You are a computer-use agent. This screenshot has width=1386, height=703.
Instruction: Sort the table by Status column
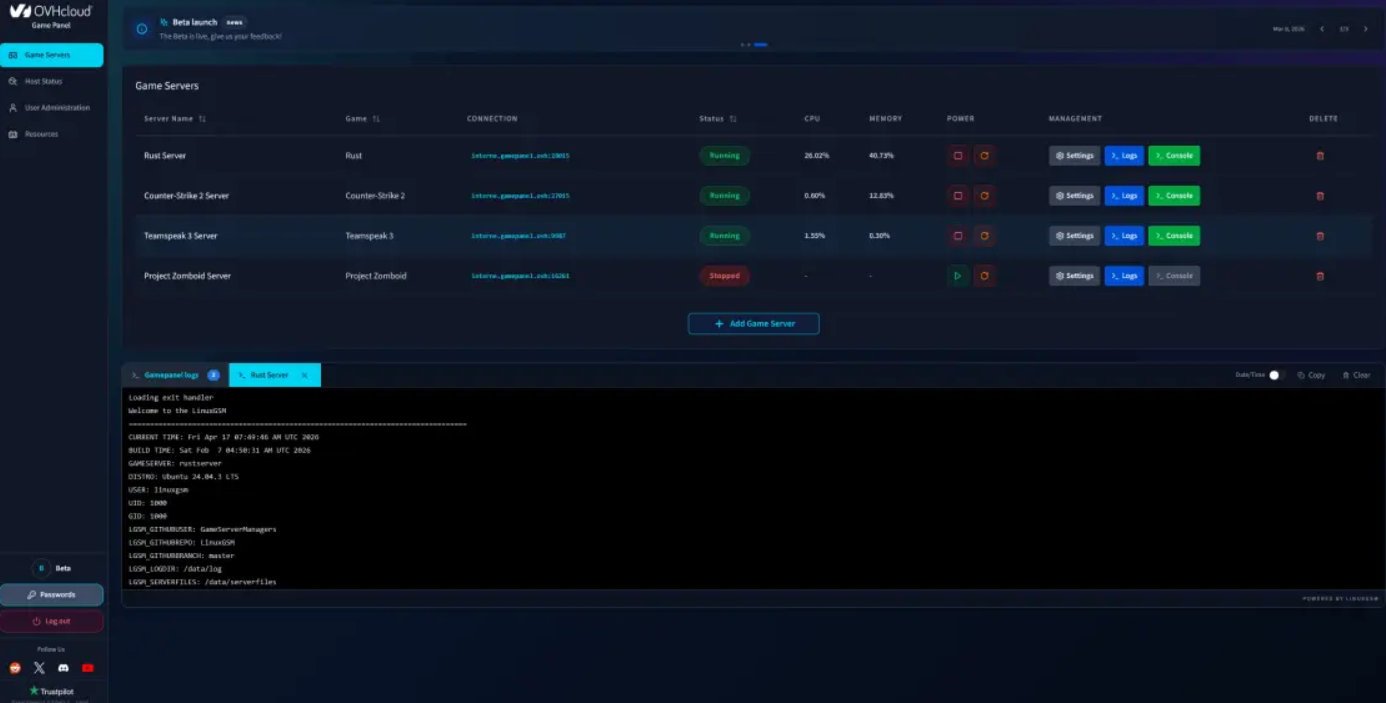[x=733, y=119]
